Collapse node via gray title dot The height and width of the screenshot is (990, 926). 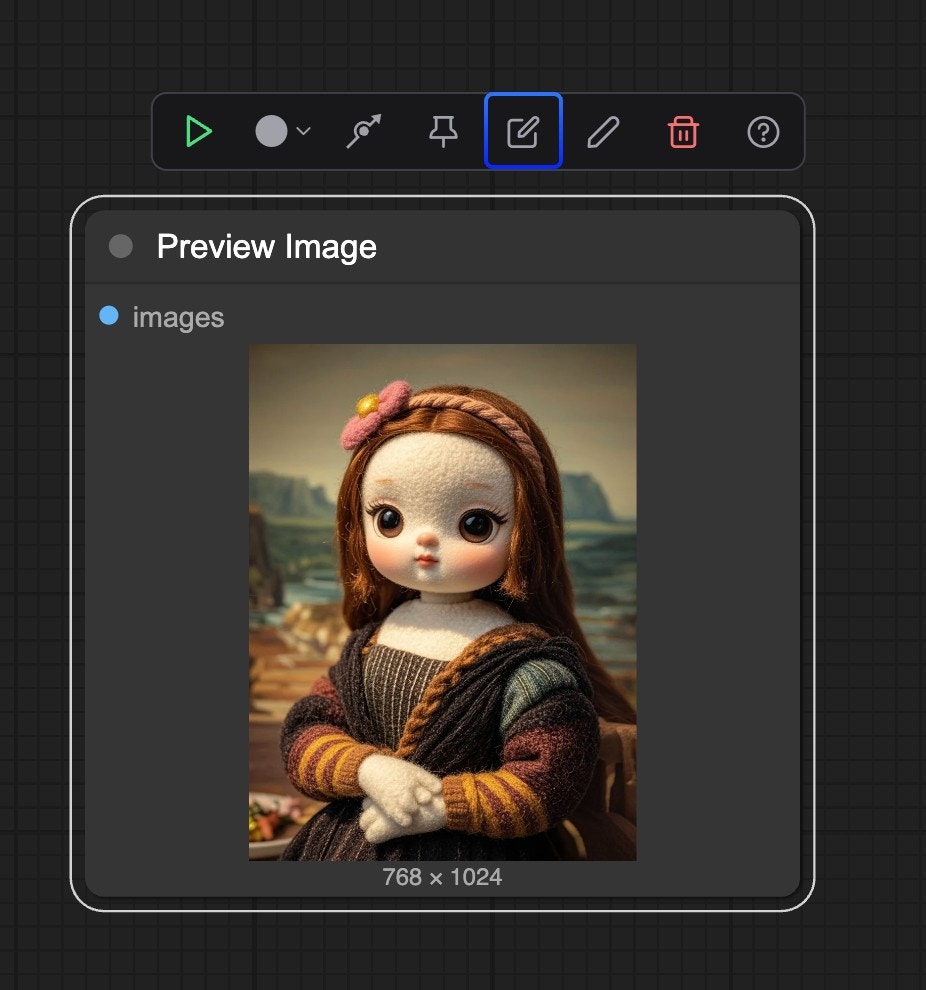[121, 246]
